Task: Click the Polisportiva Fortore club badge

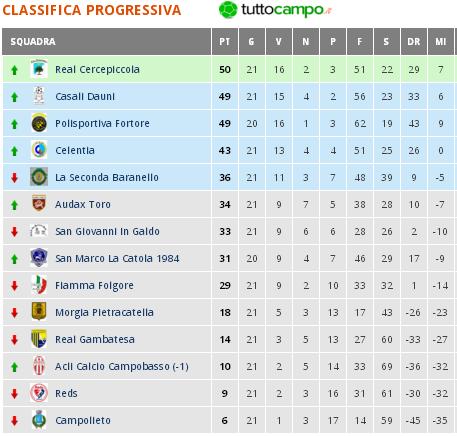Action: pyautogui.click(x=39, y=123)
